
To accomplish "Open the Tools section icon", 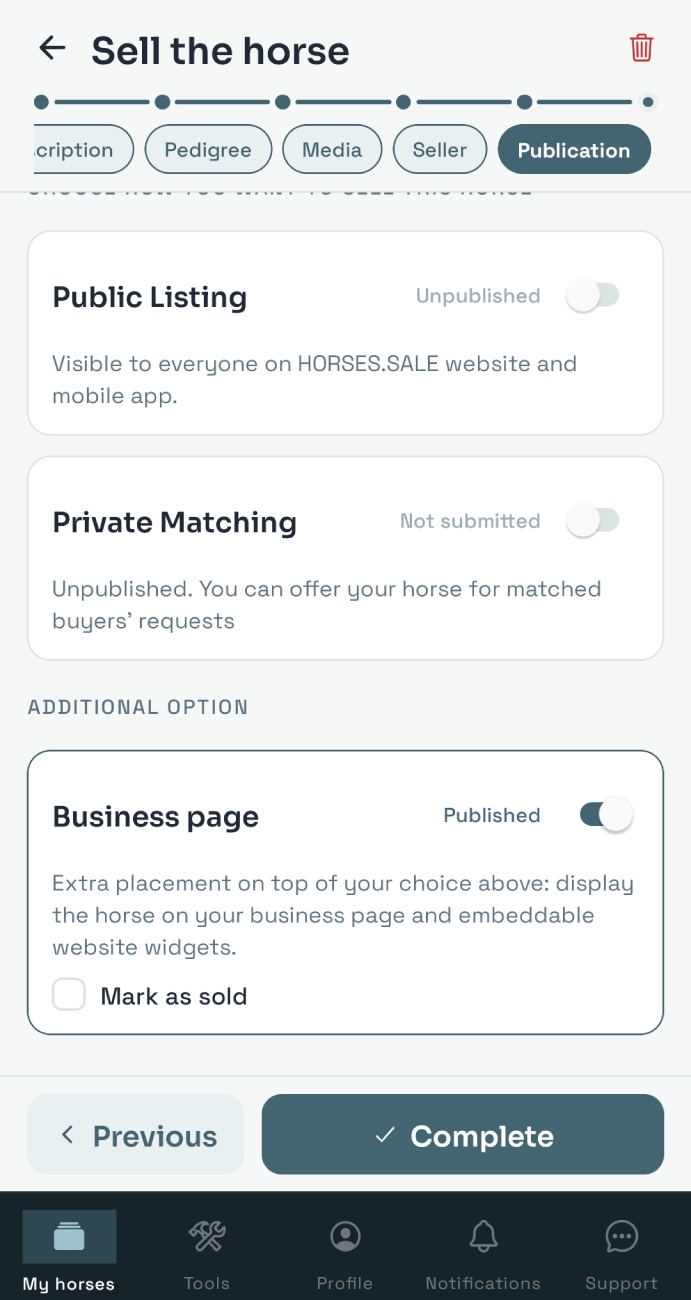I will tap(207, 1238).
